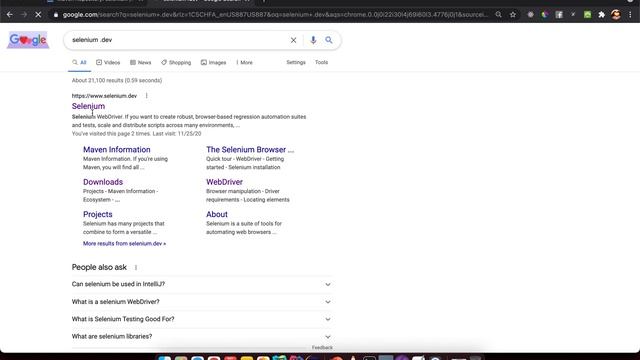Expand 'Can selenium be used in IntelliJ?'
The width and height of the screenshot is (640, 360).
pyautogui.click(x=202, y=284)
